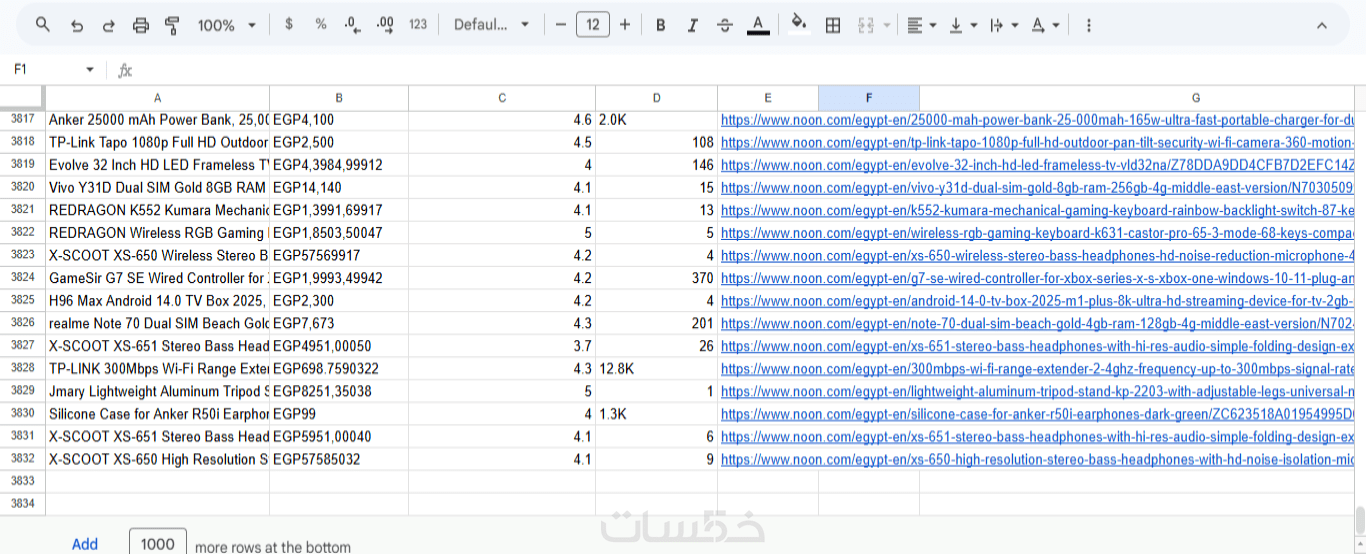Toggle strikethrough formatting
This screenshot has width=1366, height=554.
pos(725,25)
